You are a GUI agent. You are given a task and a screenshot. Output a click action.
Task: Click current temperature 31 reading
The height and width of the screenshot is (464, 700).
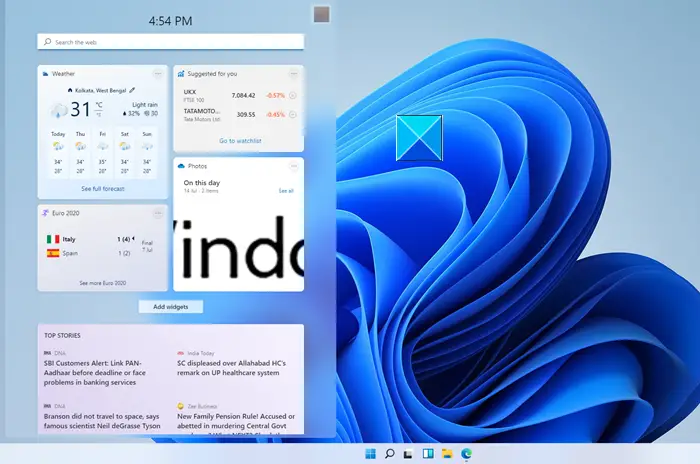[x=80, y=109]
